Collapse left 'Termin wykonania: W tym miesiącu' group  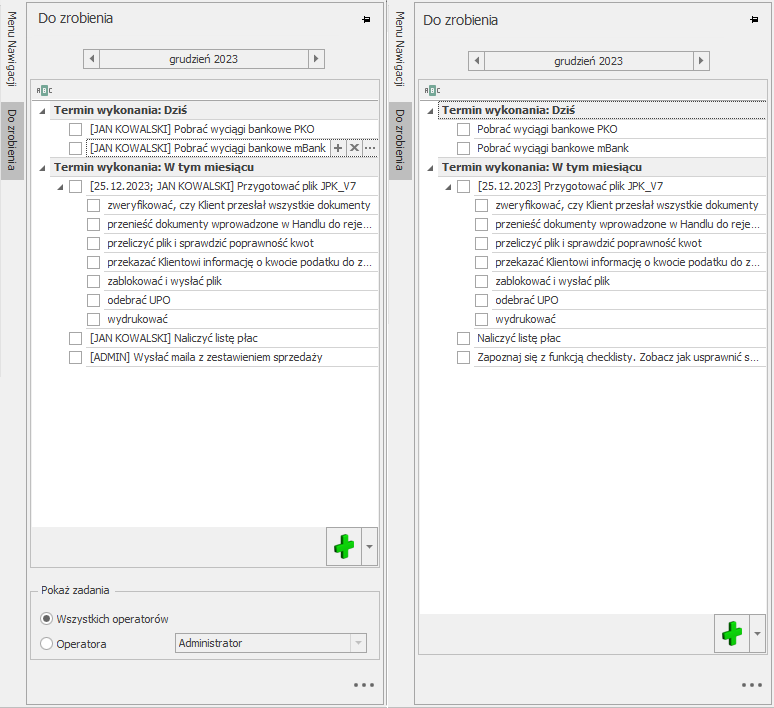[x=42, y=168]
